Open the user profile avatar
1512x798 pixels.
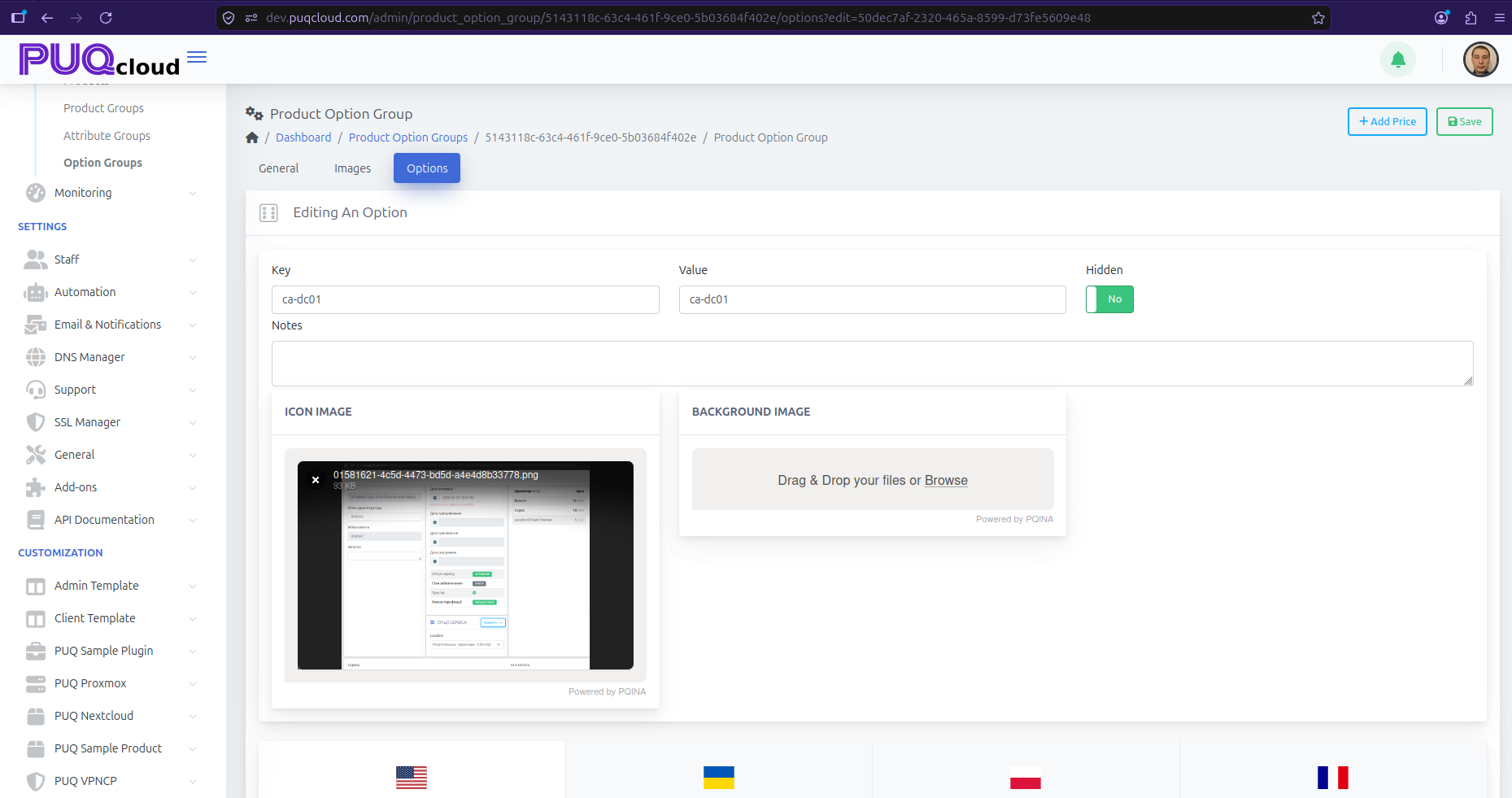point(1480,59)
